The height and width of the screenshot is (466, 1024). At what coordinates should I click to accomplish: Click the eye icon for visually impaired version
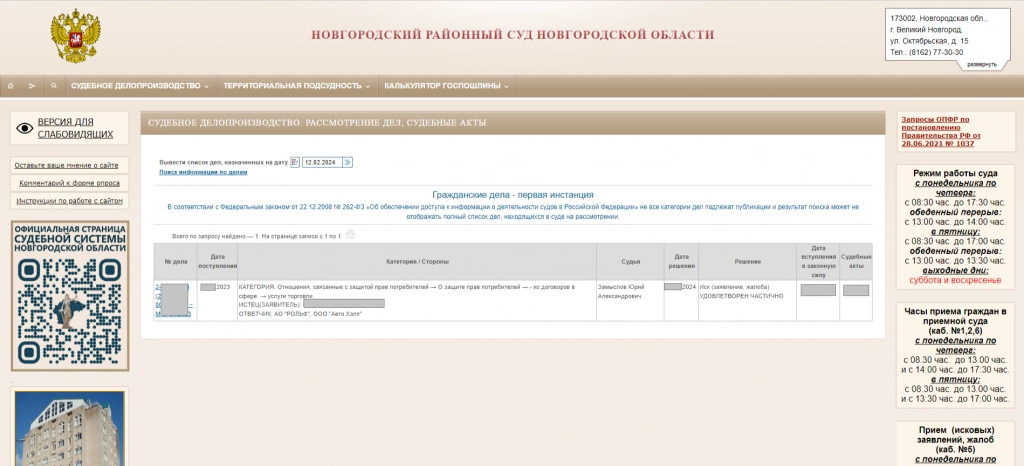click(x=24, y=128)
